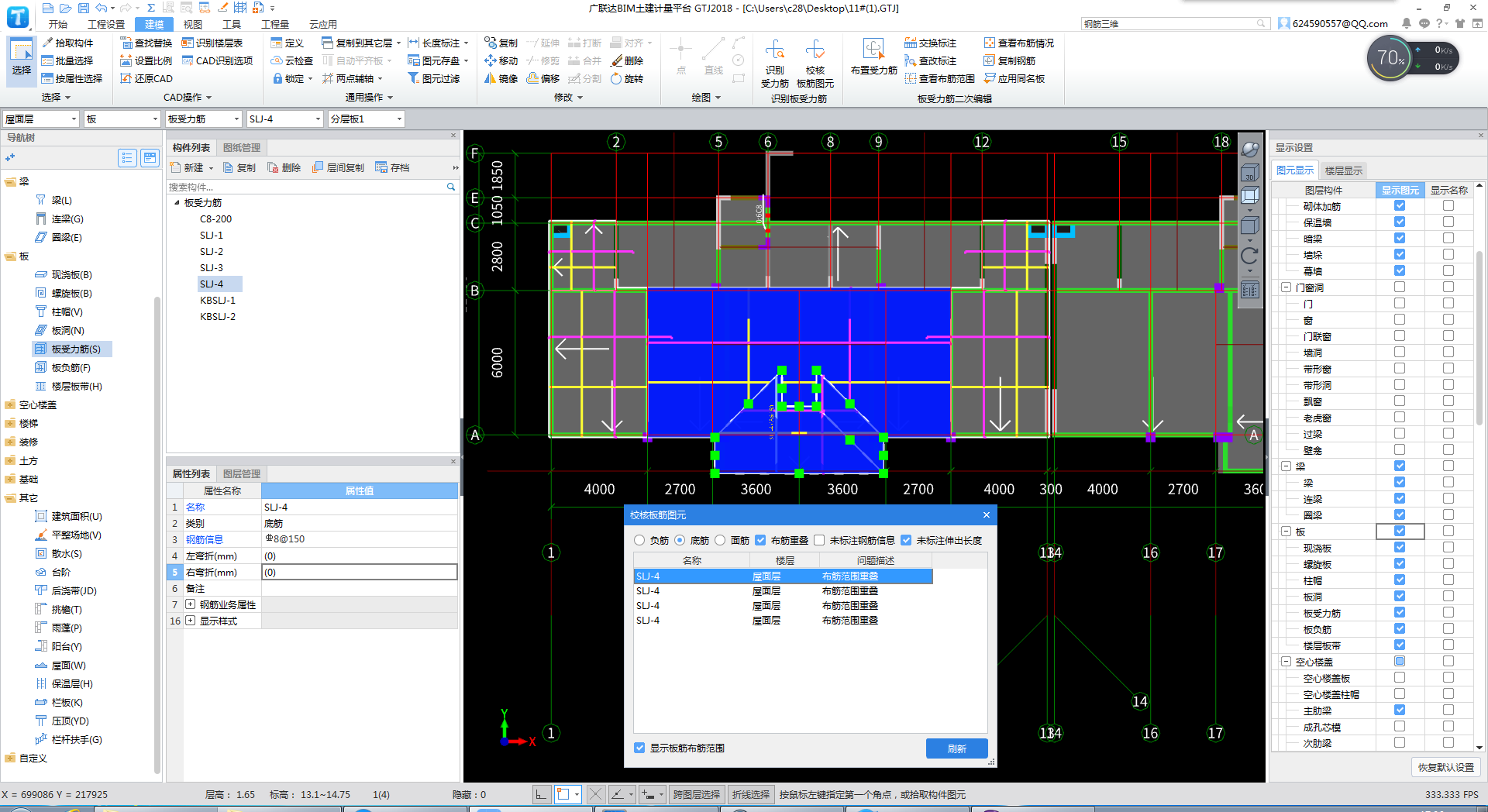1488x812 pixels.
Task: Click 层间复制 copy between floors
Action: [x=338, y=167]
